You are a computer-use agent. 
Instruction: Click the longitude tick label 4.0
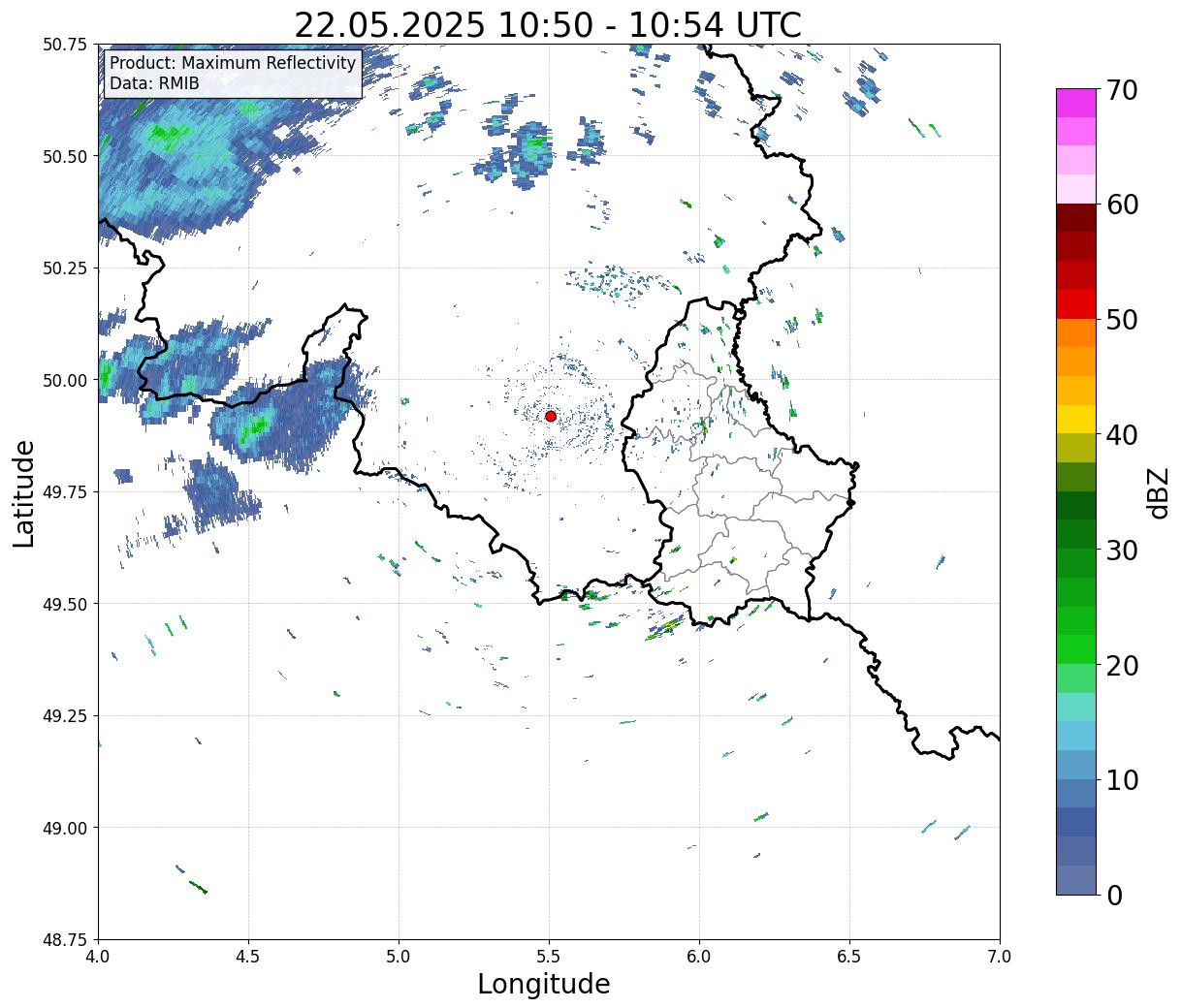pyautogui.click(x=98, y=956)
